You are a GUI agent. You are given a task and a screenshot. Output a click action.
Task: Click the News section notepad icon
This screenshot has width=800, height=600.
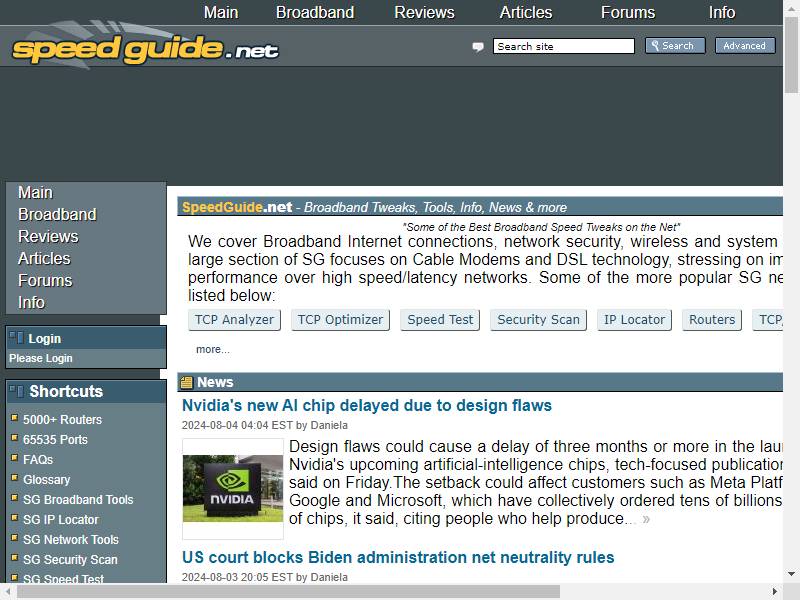click(187, 382)
